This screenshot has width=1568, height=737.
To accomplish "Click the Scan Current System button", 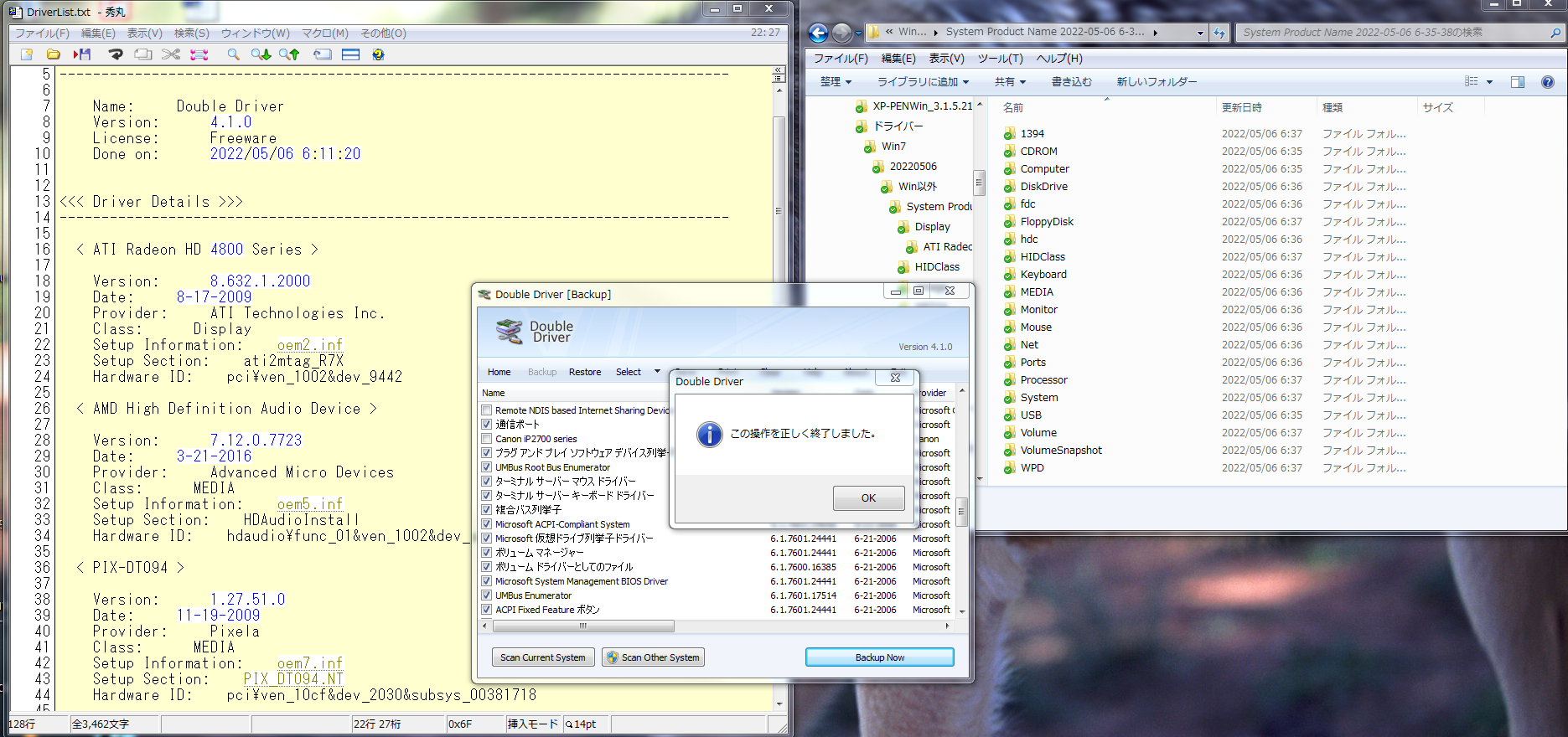I will tap(543, 657).
